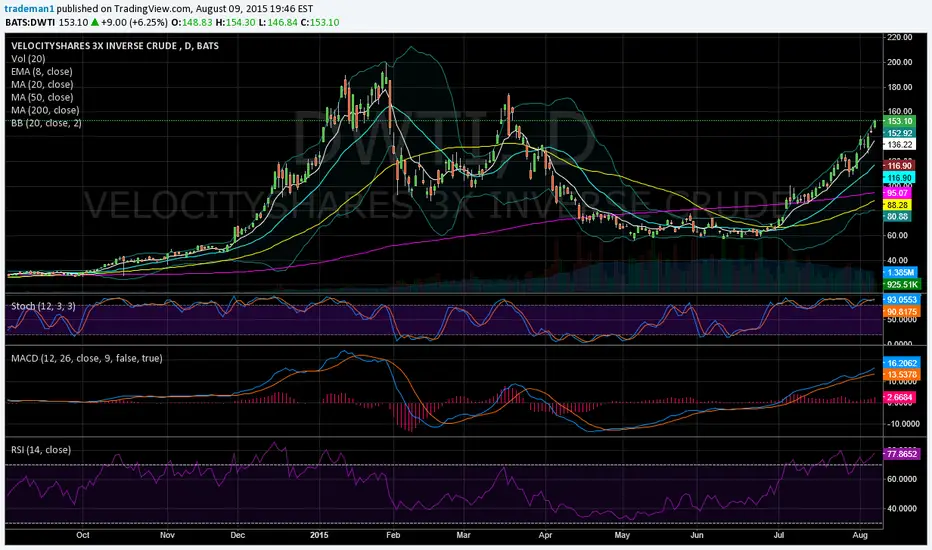
Task: Click the blue 16.2062 MACD value tag
Action: pyautogui.click(x=902, y=363)
